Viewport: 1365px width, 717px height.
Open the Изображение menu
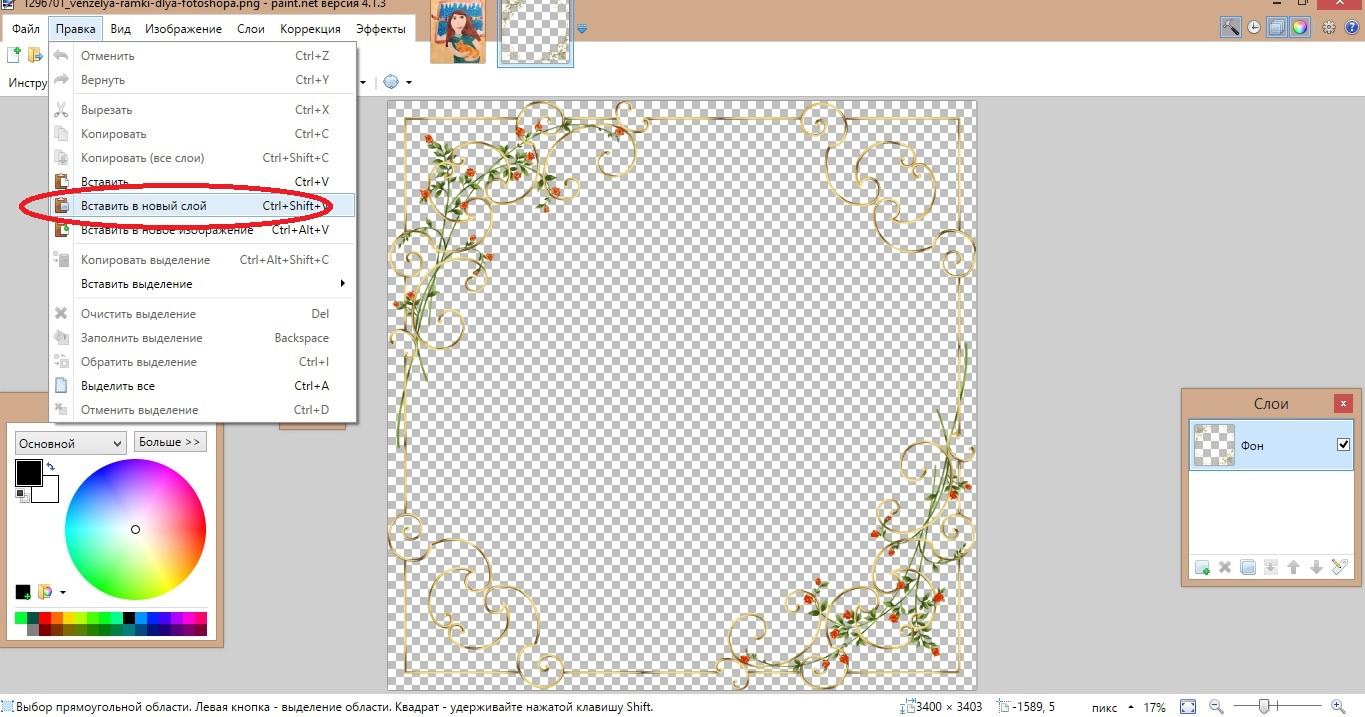(x=183, y=29)
